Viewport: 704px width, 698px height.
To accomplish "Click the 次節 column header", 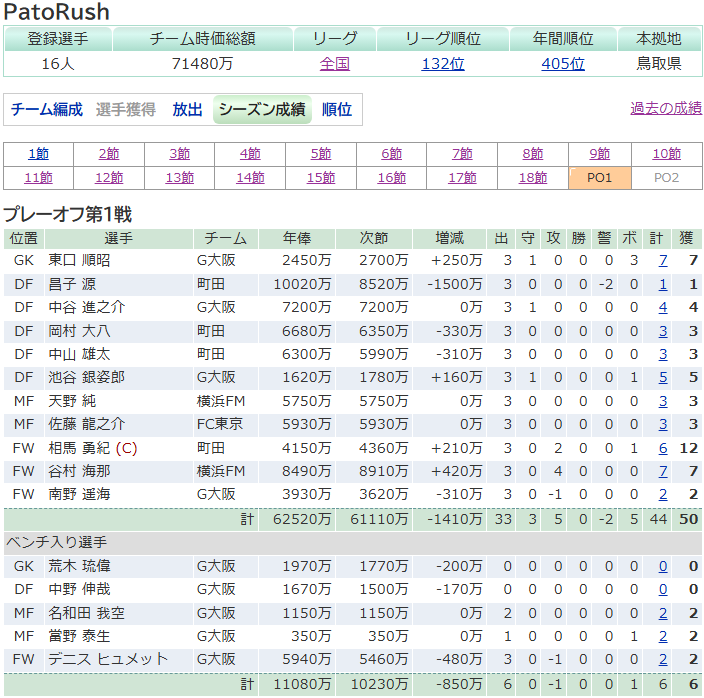I will pos(374,238).
